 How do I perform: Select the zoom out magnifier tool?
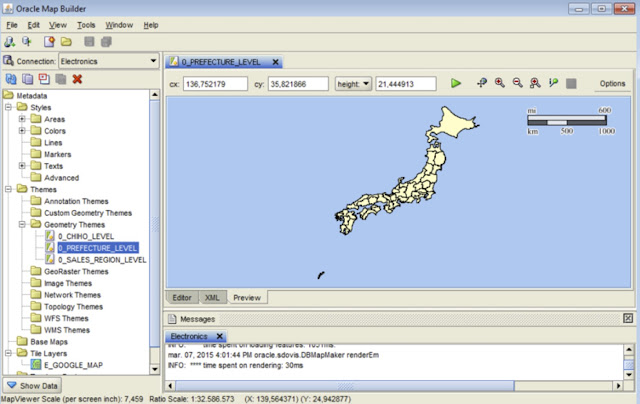(518, 83)
